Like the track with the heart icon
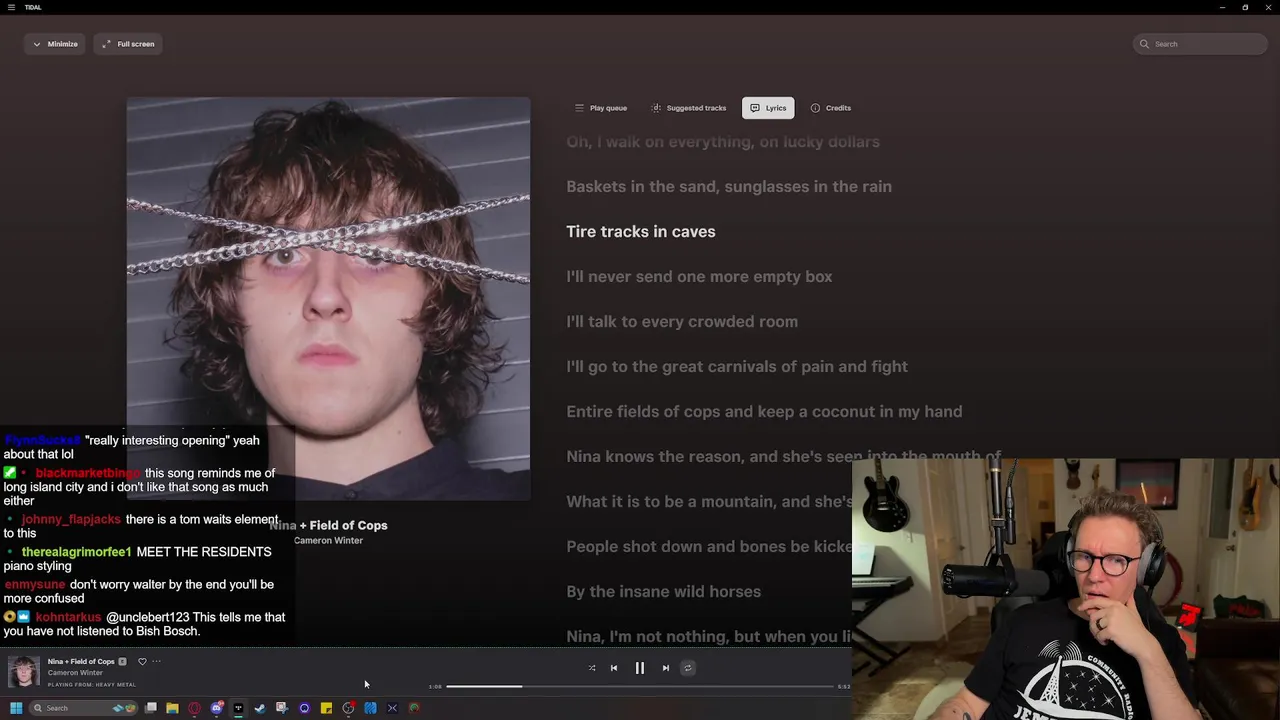1280x720 pixels. coord(142,661)
